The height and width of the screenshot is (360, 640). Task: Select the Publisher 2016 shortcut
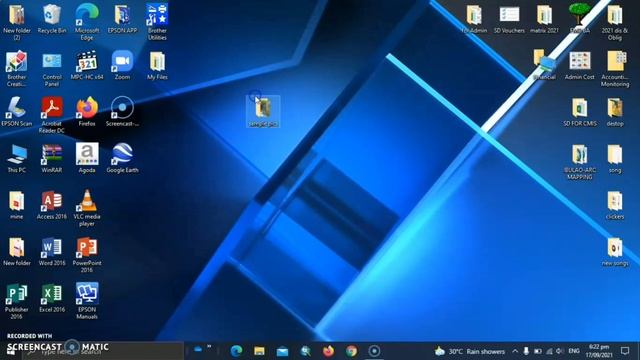[x=17, y=301]
